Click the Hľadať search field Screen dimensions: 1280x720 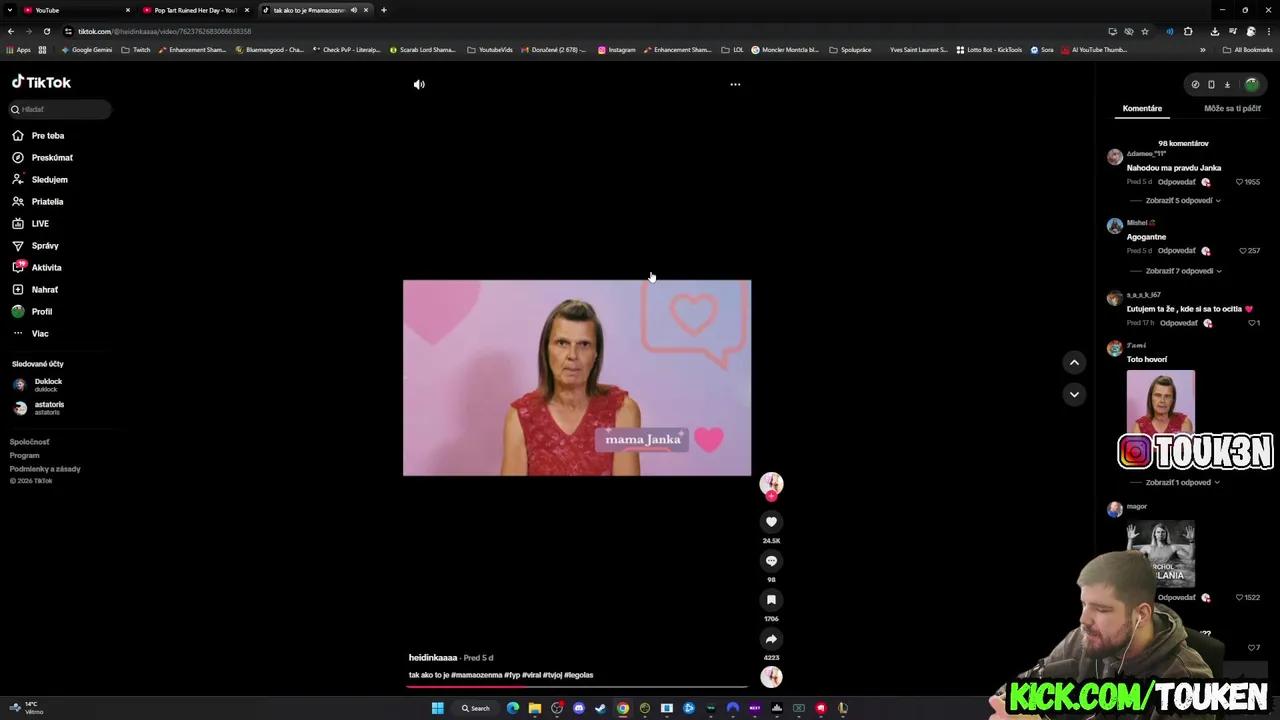click(x=60, y=109)
